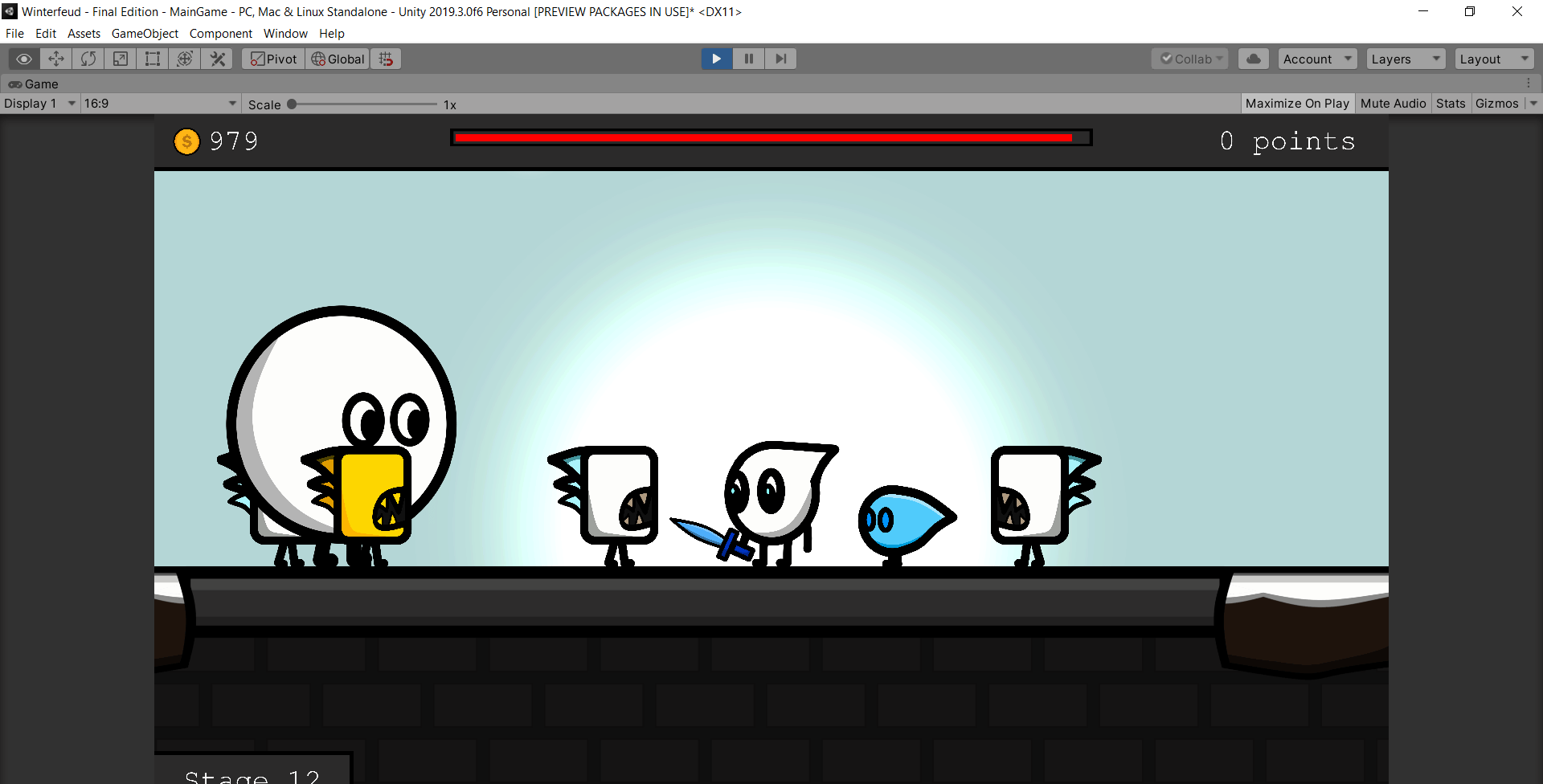Open the GameObject menu
Screen dimensions: 1543x784
(x=145, y=34)
